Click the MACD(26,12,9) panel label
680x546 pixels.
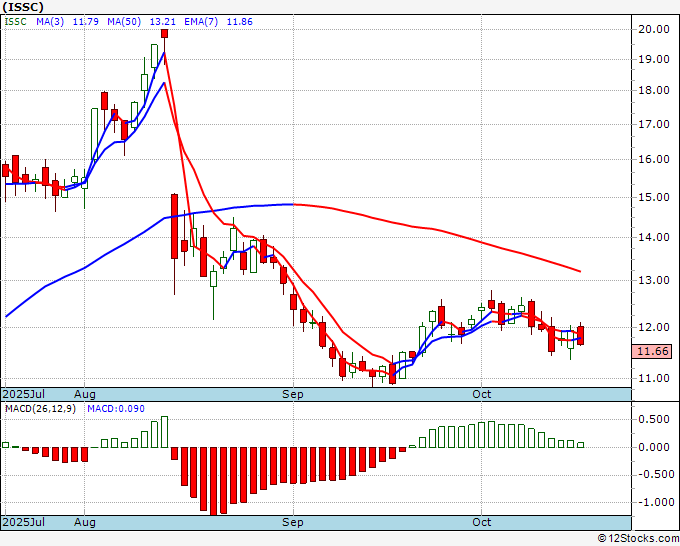[40, 409]
